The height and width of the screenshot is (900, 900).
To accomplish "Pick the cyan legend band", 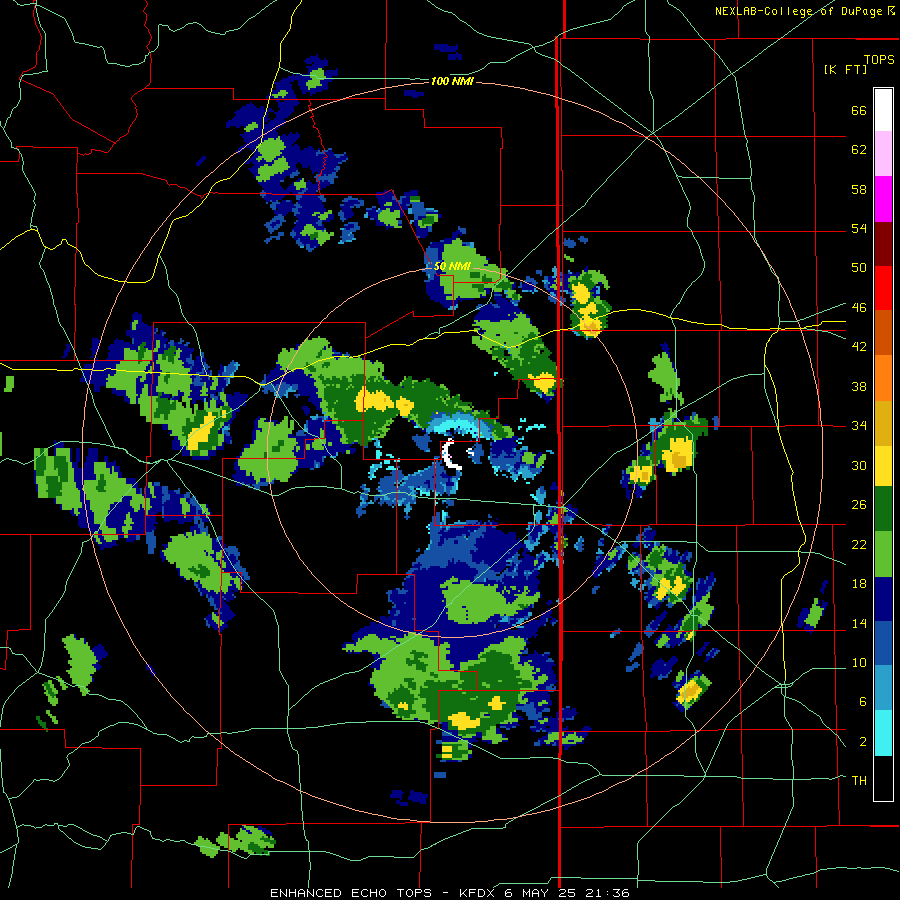I will coord(883,733).
